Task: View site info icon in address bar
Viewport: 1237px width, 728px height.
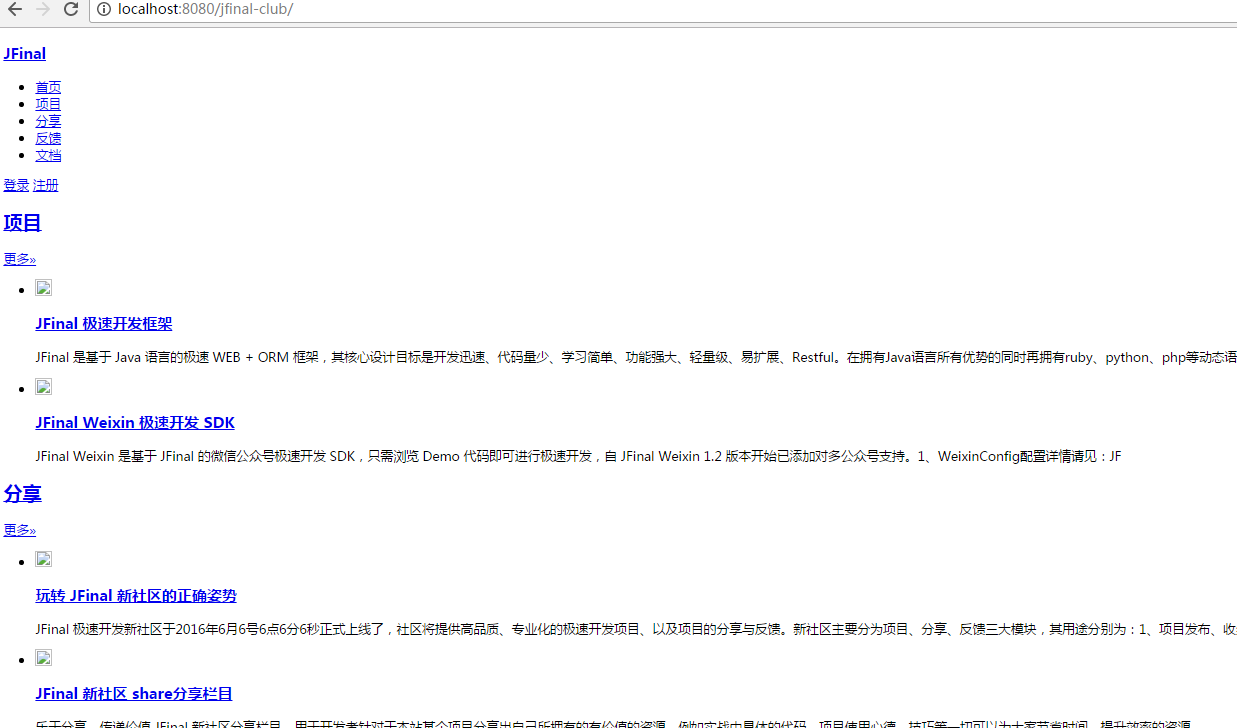Action: [x=103, y=10]
